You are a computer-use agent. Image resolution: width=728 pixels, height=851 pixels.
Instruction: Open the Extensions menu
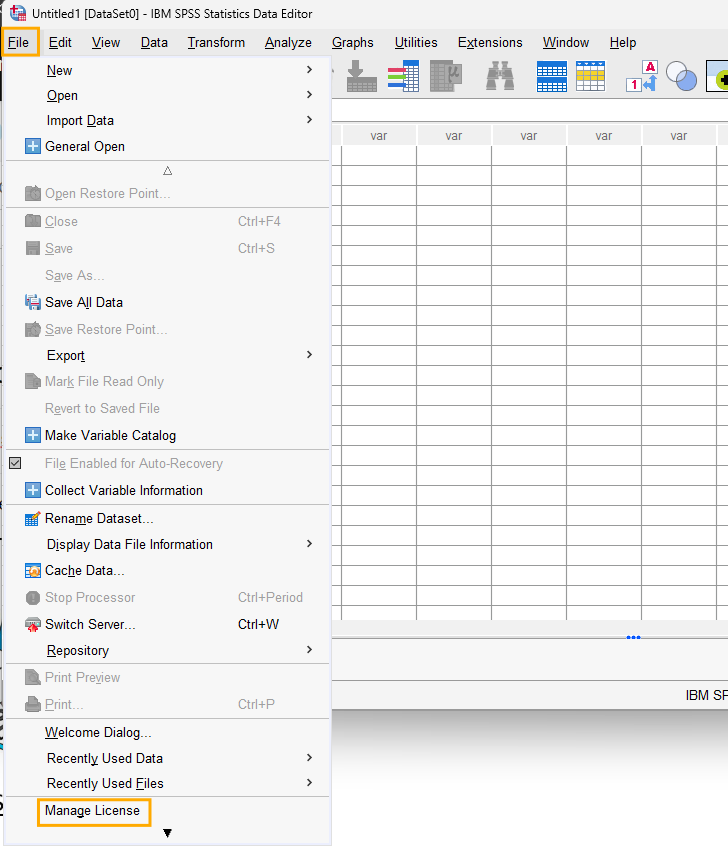490,42
